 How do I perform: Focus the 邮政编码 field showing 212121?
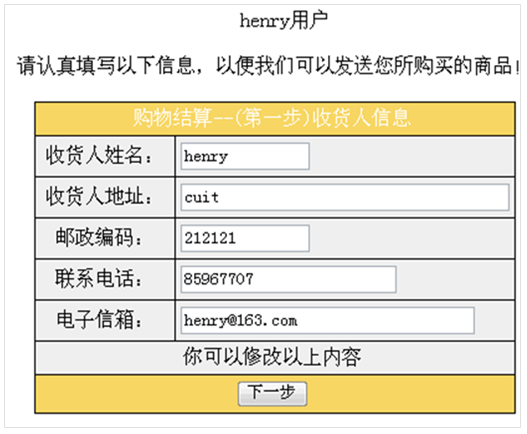click(x=245, y=238)
